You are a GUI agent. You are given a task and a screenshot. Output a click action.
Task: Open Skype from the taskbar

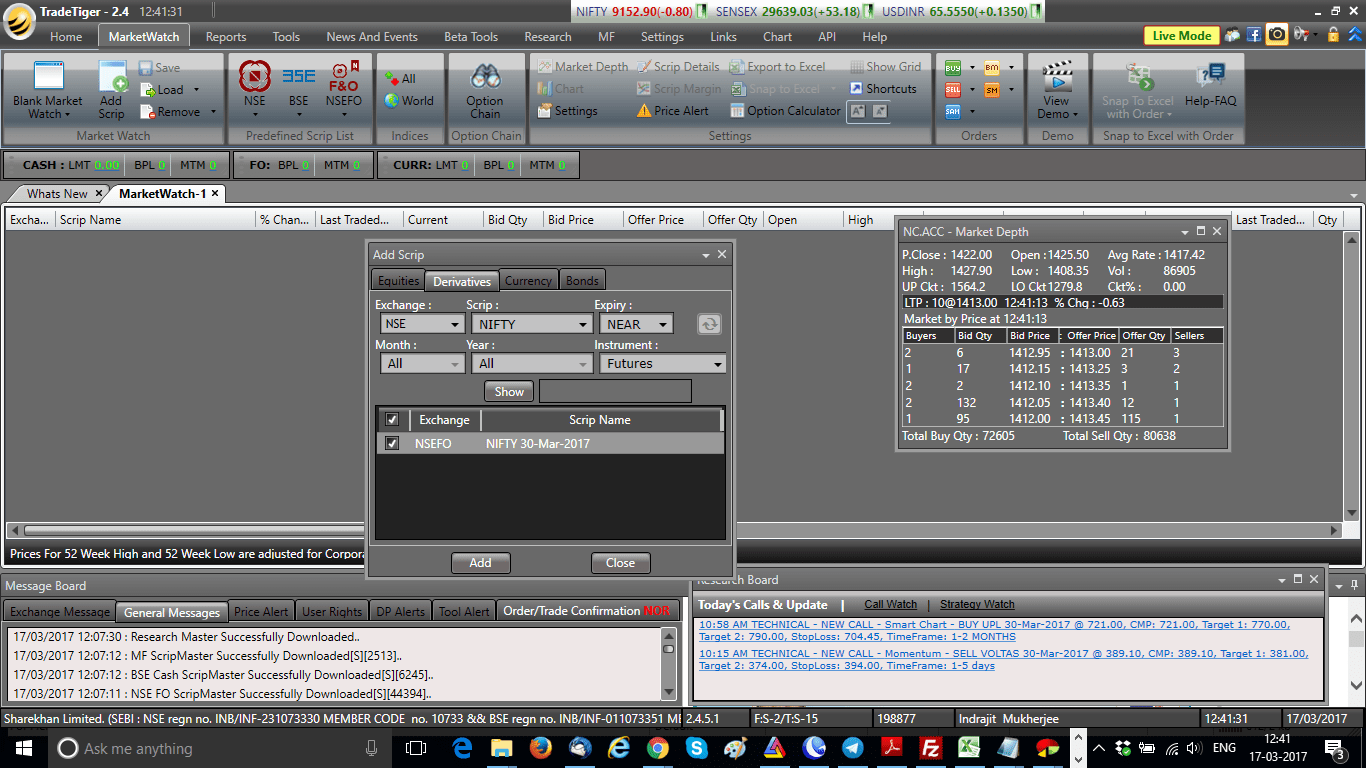[x=696, y=748]
